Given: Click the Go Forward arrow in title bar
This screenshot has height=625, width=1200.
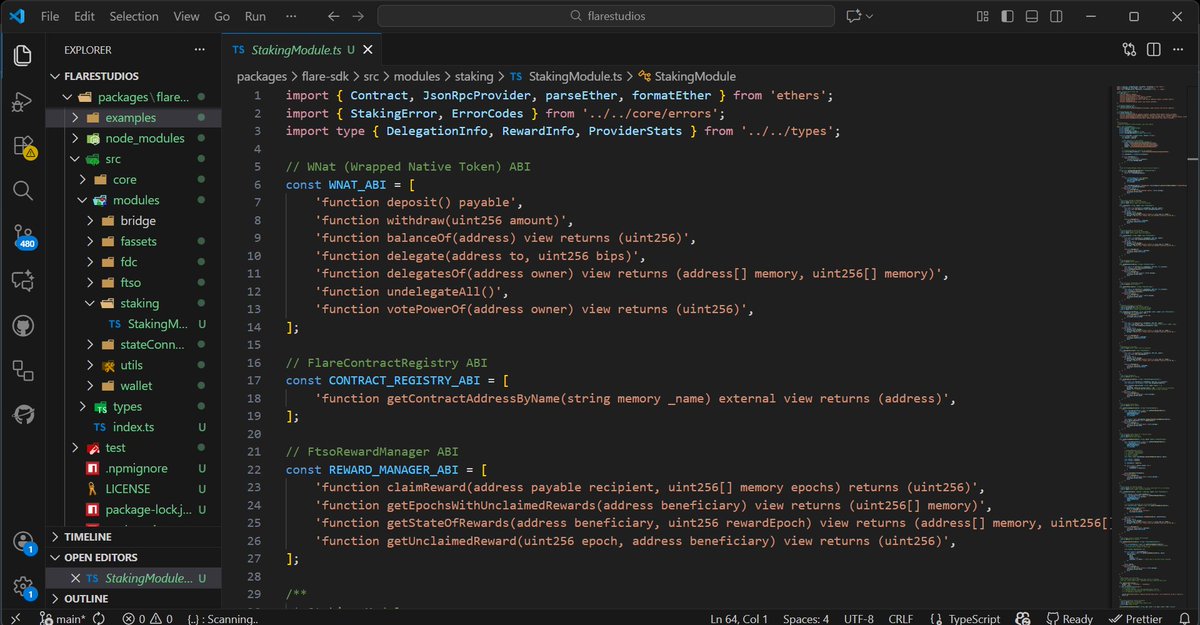Looking at the screenshot, I should (358, 16).
